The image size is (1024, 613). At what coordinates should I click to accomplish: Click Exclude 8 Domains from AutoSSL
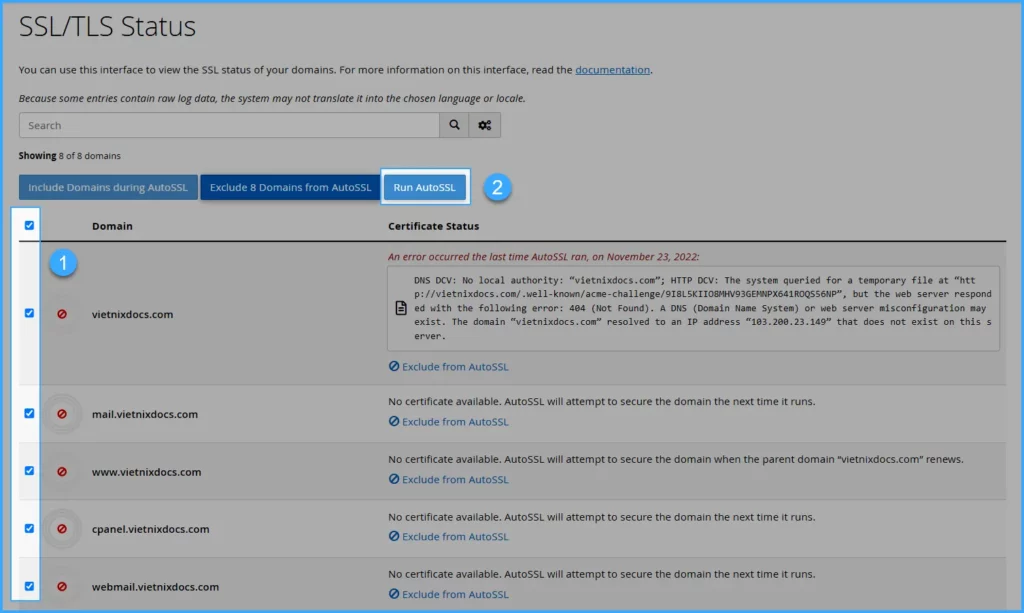[x=290, y=188]
